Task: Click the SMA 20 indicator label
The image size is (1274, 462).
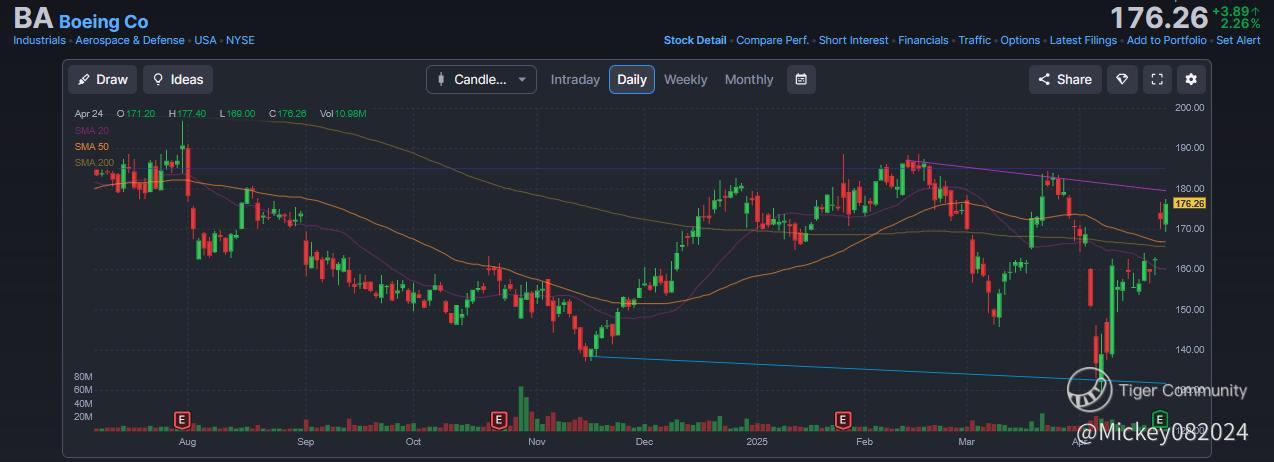Action: [x=91, y=131]
